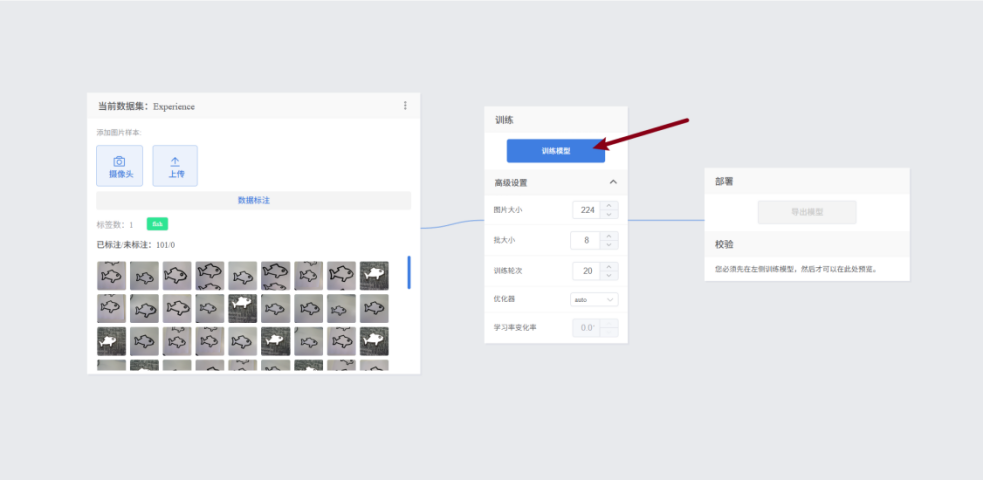Click the image size field showing 224
Screen dimensions: 983x480
[x=587, y=210]
